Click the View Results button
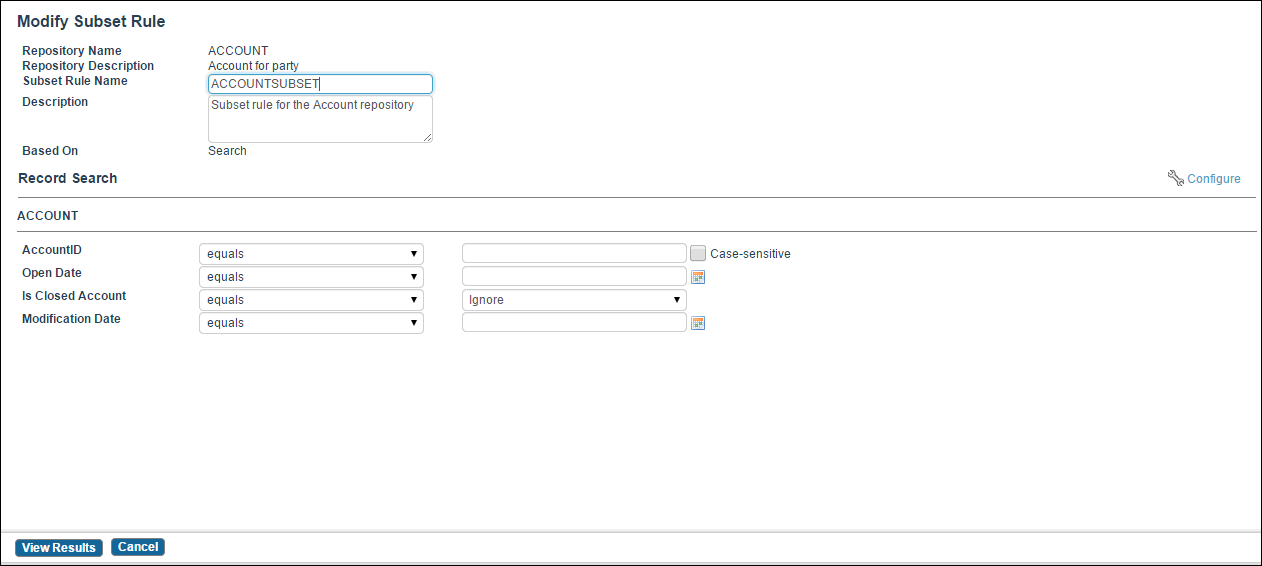Viewport: 1262px width, 566px height. point(59,548)
